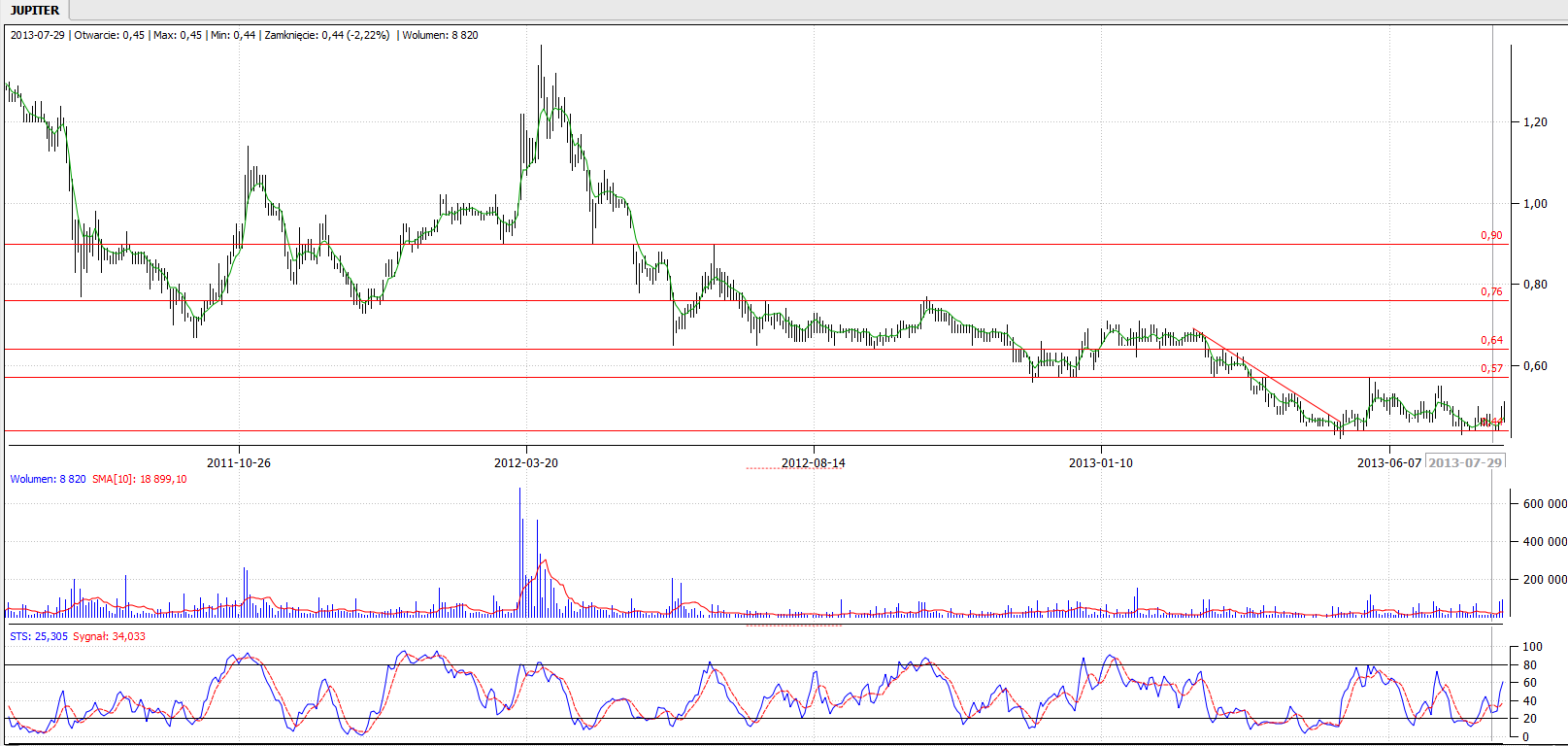Click the red 0,57 level label

pos(1491,368)
